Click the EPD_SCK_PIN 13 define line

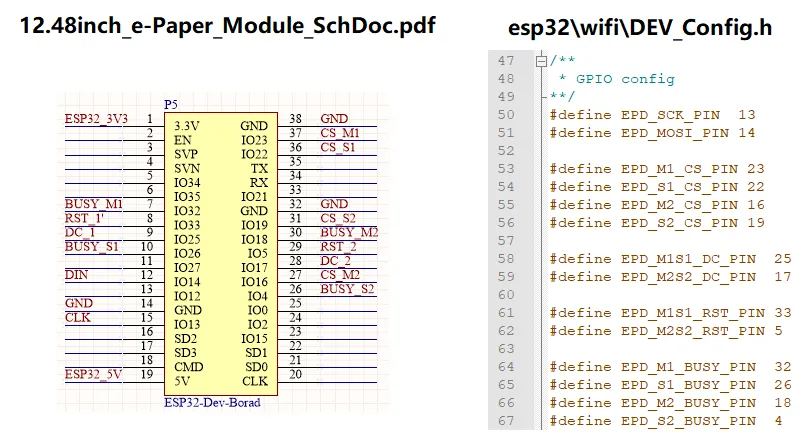tap(652, 115)
